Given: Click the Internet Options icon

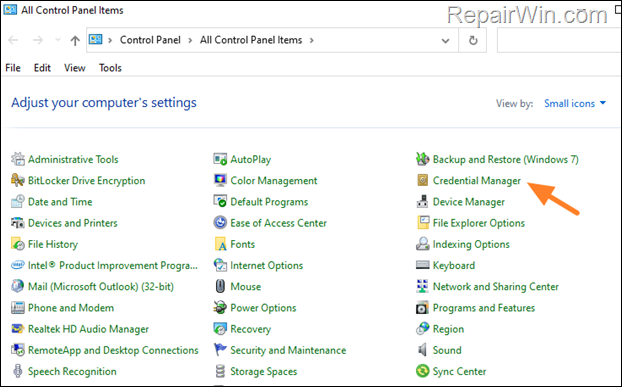Looking at the screenshot, I should [220, 265].
